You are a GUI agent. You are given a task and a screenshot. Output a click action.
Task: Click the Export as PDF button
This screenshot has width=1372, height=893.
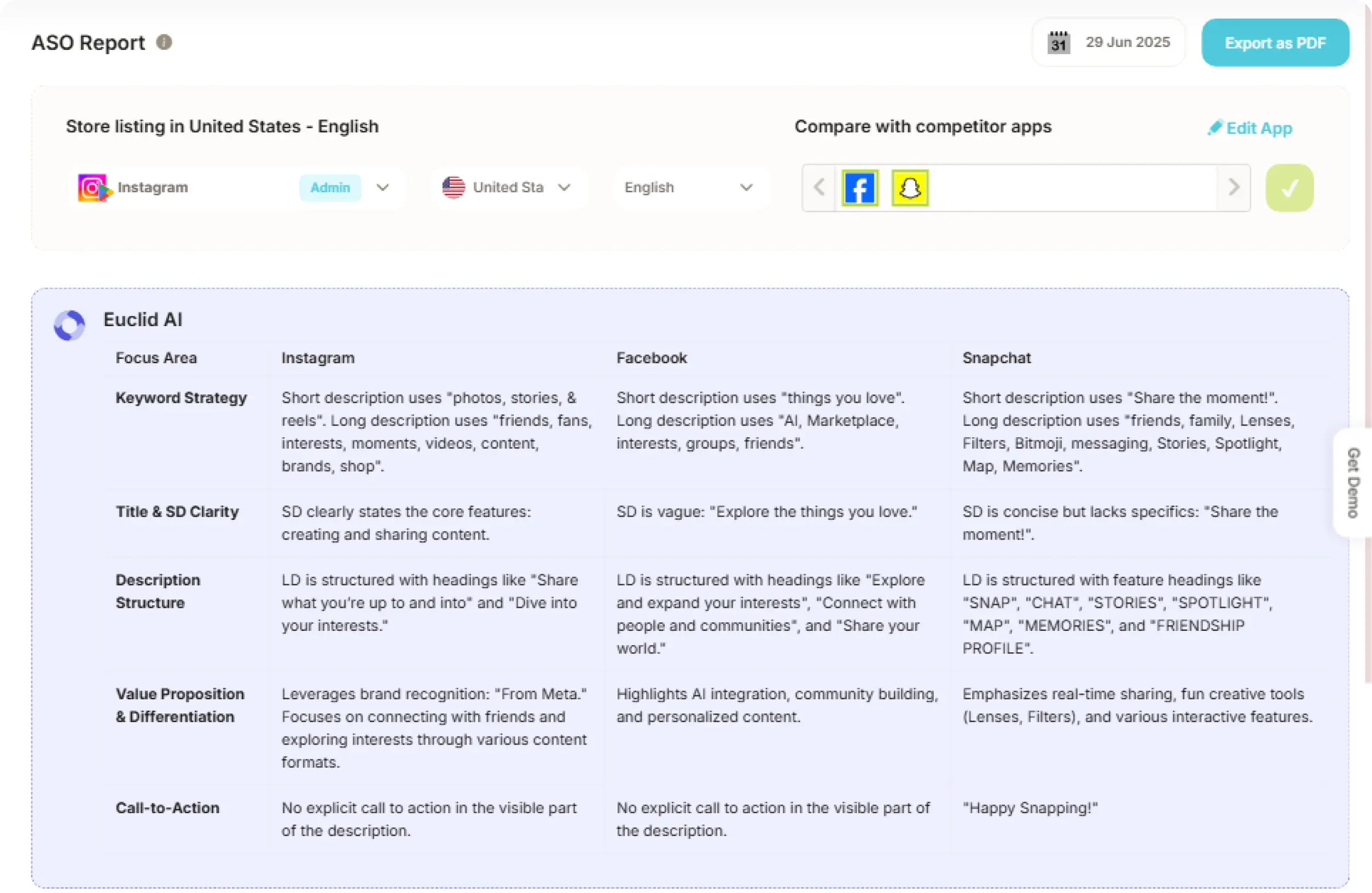coord(1275,42)
